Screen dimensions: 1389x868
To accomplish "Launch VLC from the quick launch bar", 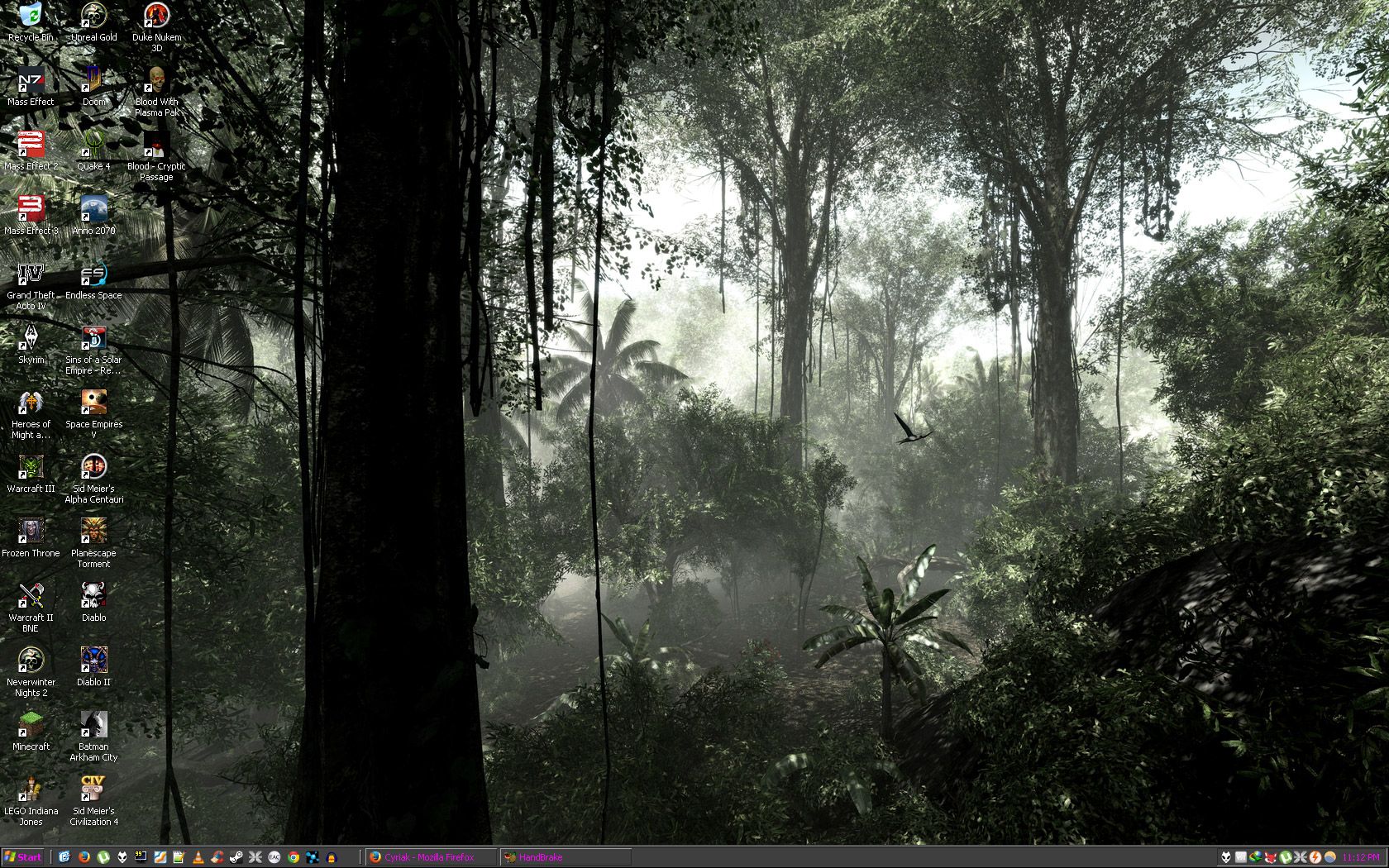I will 198,857.
